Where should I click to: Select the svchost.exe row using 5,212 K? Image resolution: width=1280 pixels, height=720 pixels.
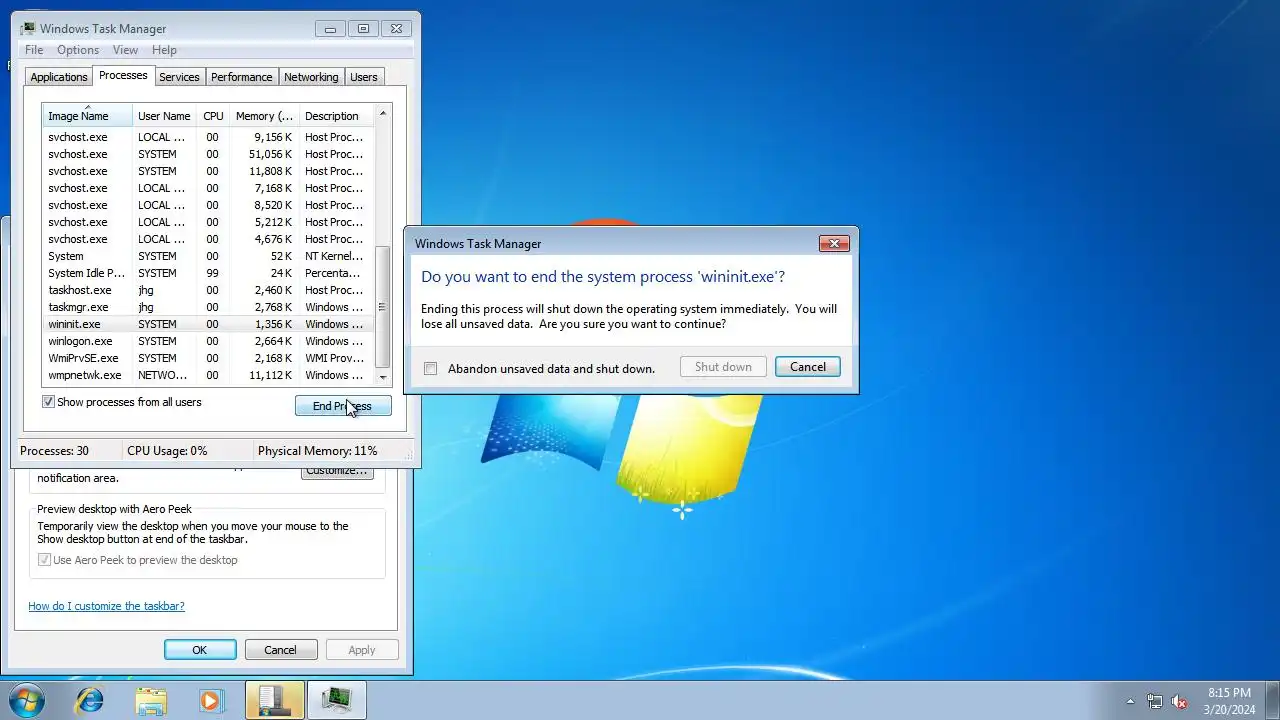pos(208,222)
